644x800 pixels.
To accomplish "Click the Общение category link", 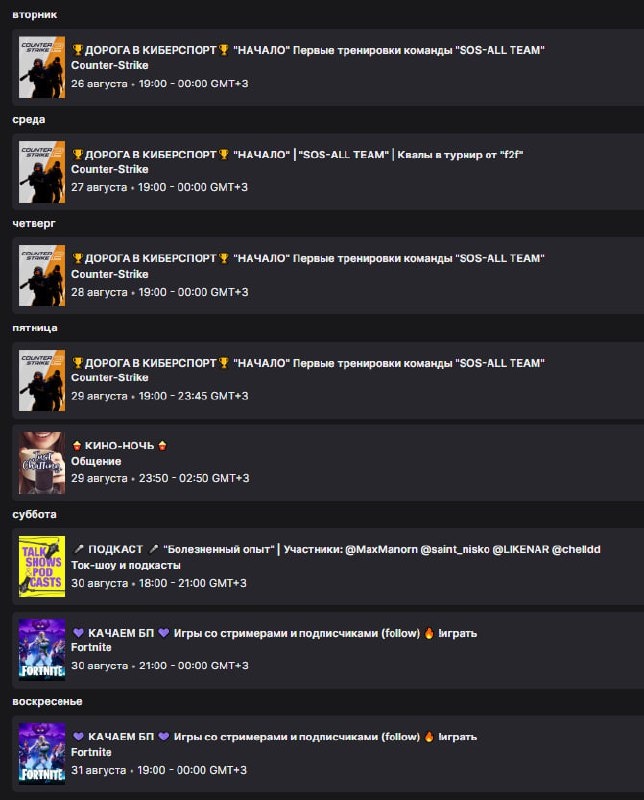I will (96, 461).
